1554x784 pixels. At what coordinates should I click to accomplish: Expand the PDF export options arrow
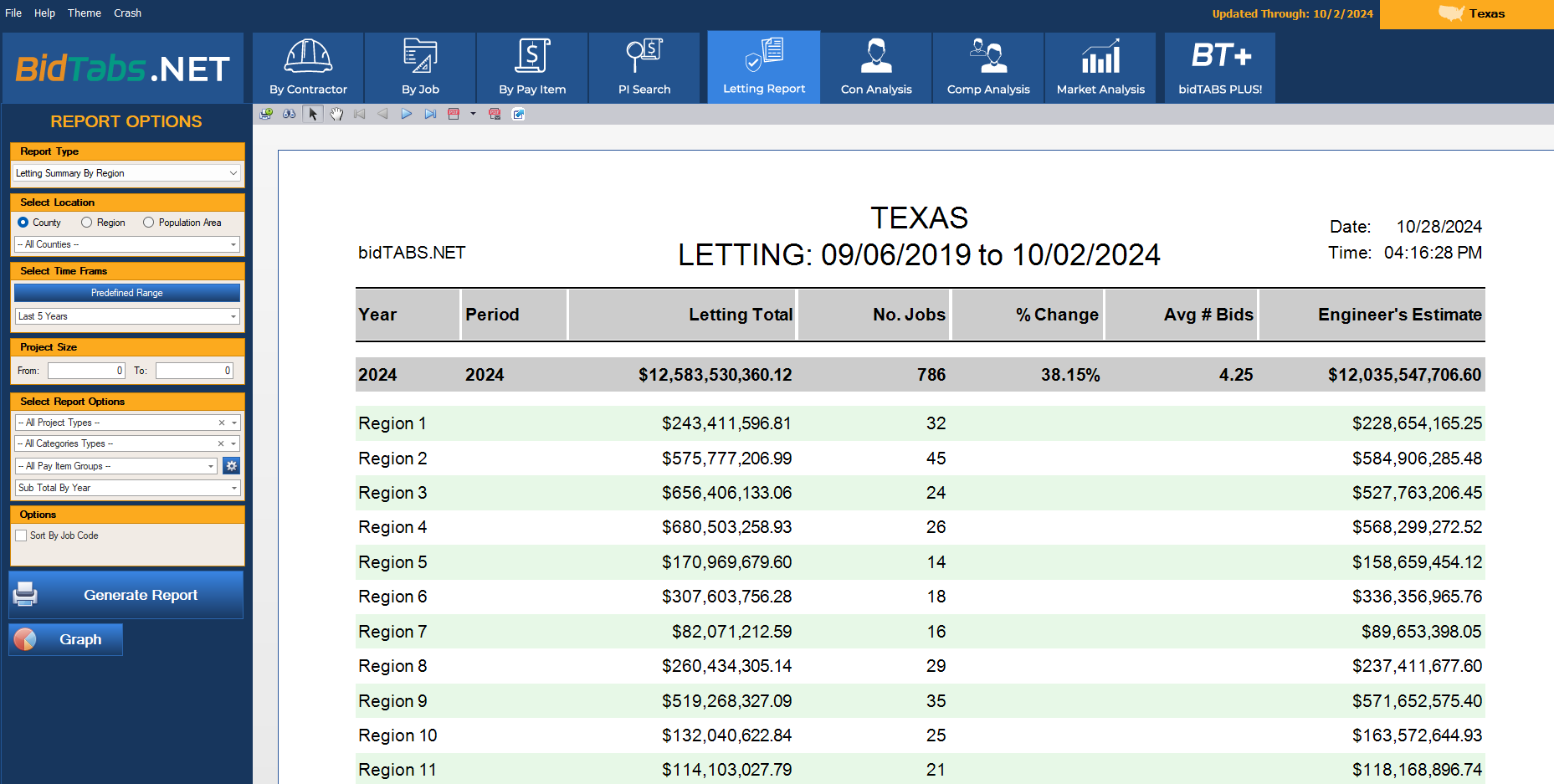click(x=473, y=114)
